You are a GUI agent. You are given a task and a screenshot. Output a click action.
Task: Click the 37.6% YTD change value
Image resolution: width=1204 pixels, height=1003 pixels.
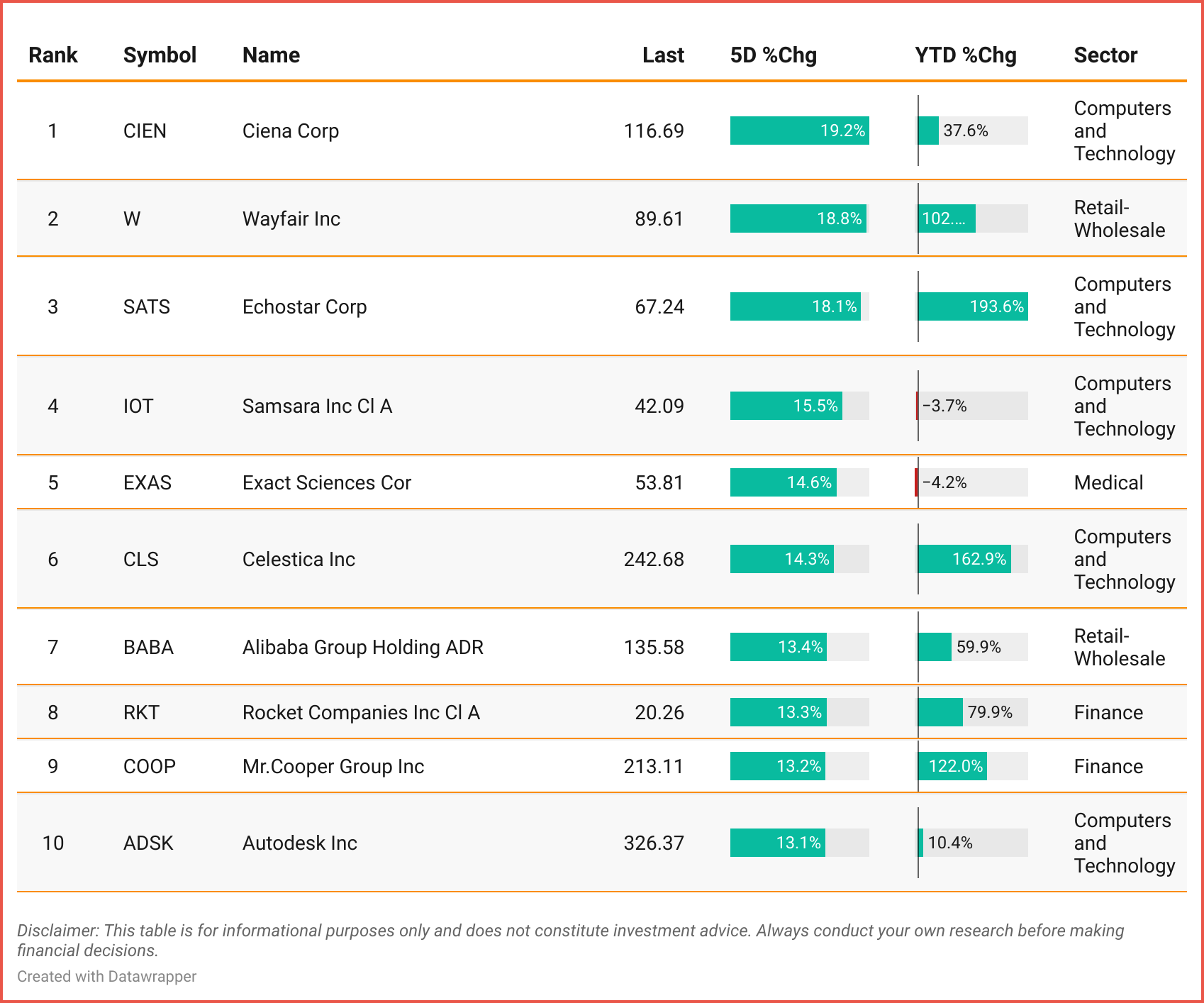coord(966,131)
